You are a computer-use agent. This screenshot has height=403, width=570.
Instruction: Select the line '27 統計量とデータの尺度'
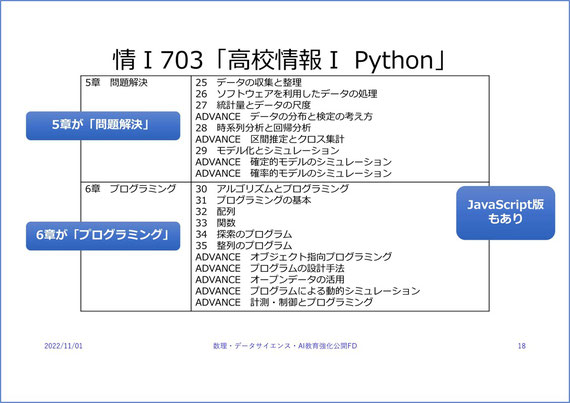click(253, 105)
